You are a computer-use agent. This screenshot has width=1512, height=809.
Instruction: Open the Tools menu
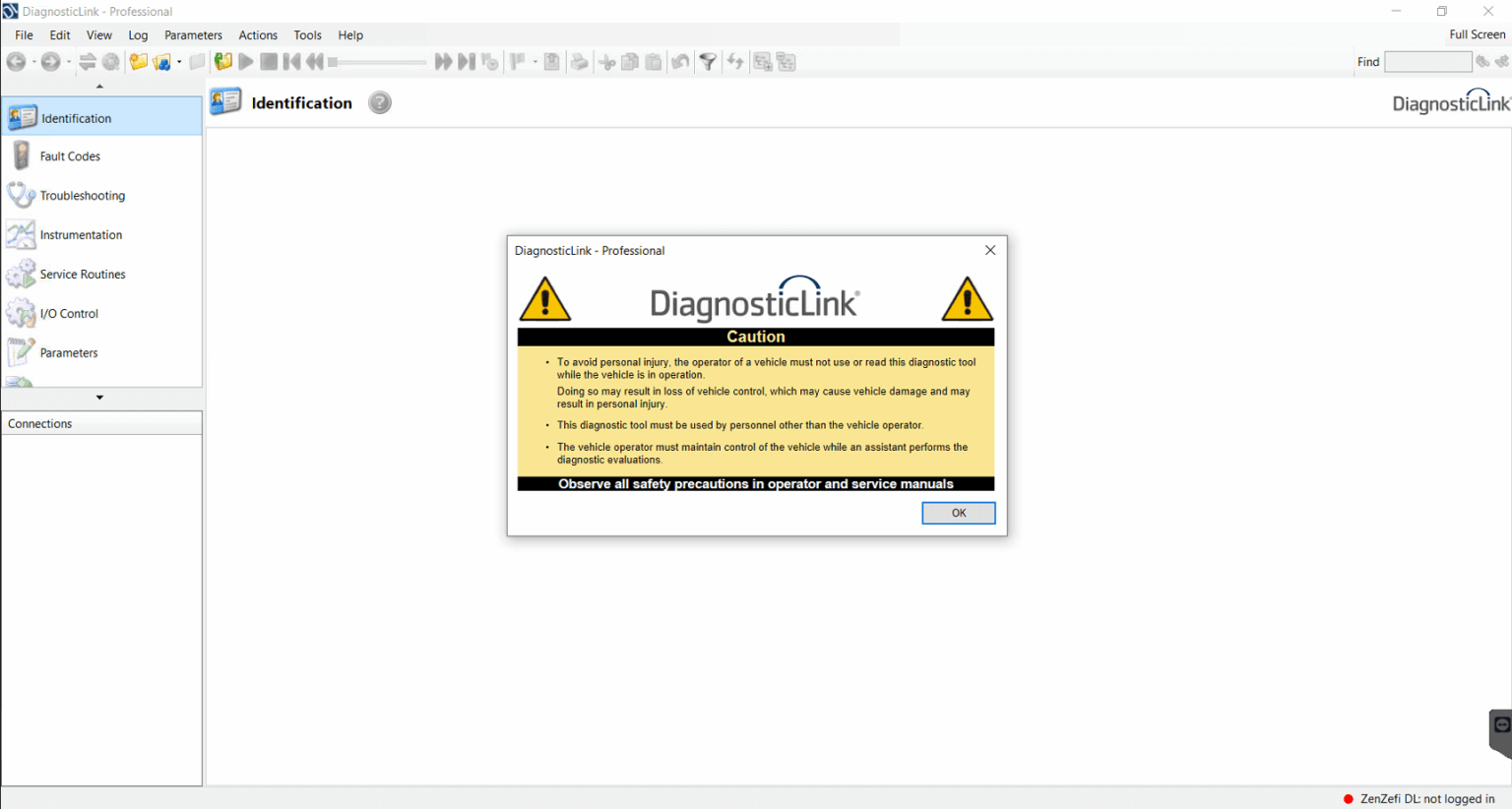pyautogui.click(x=307, y=34)
